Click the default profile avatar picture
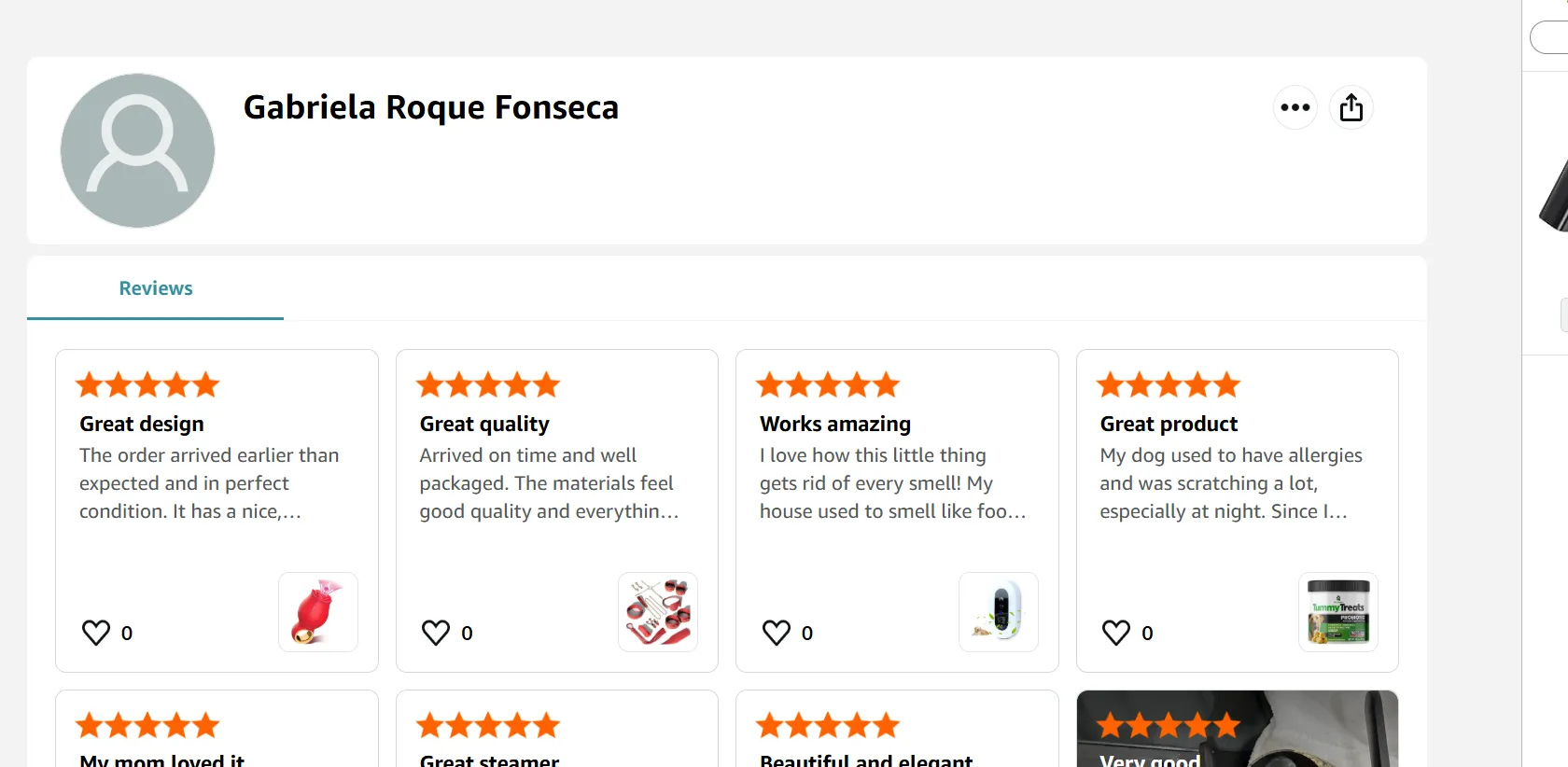1568x767 pixels. pos(137,150)
